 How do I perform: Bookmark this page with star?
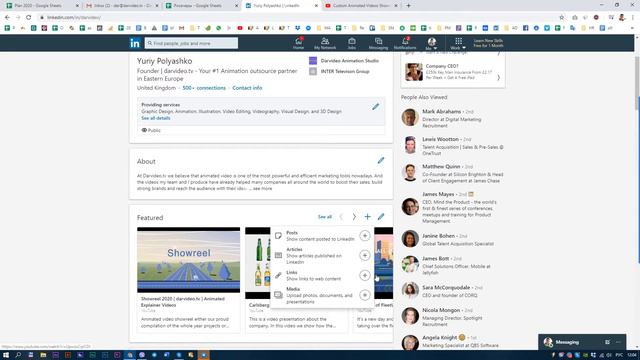(x=562, y=18)
